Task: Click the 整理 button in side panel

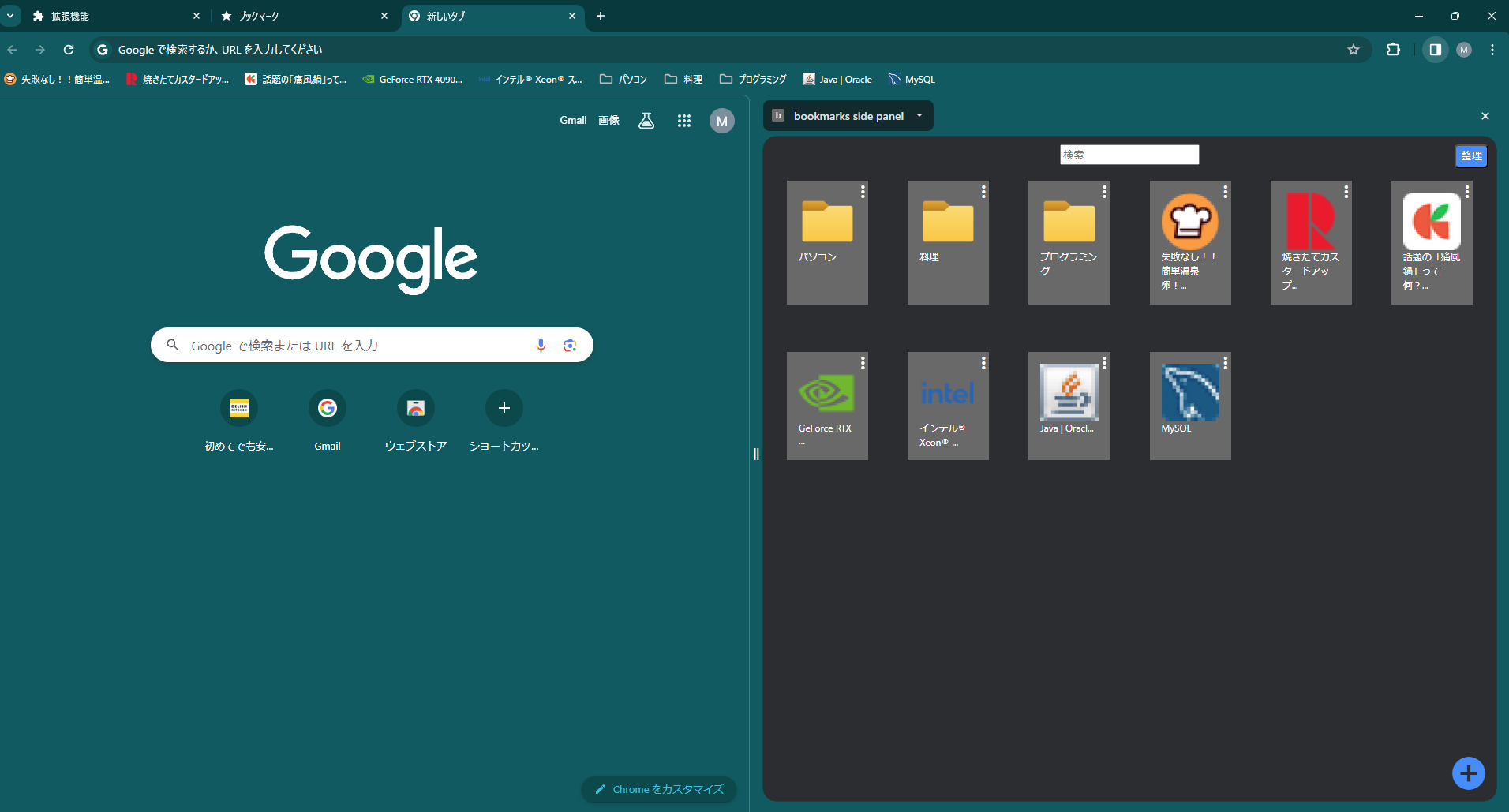Action: pyautogui.click(x=1471, y=156)
